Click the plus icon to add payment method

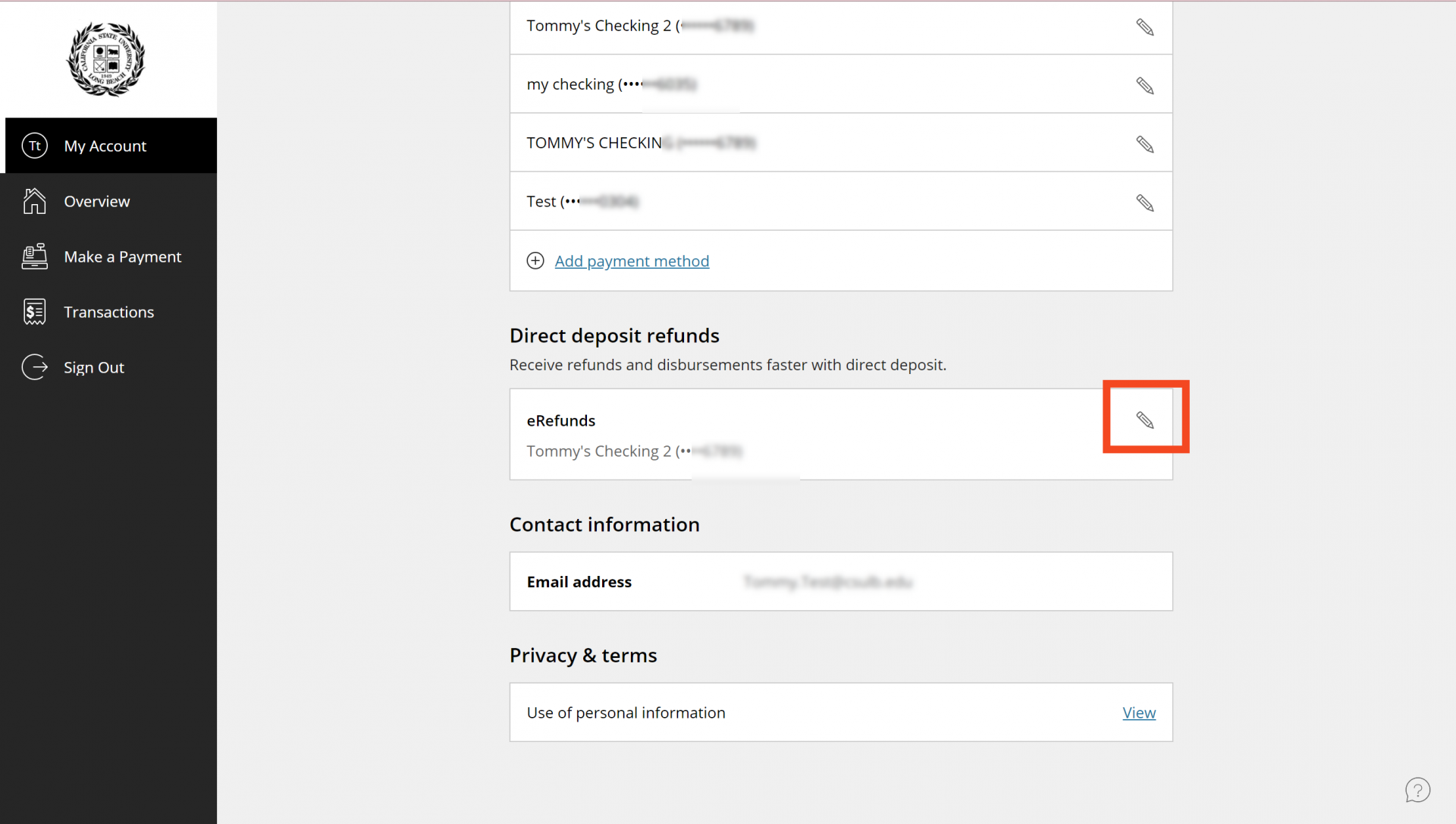(536, 261)
